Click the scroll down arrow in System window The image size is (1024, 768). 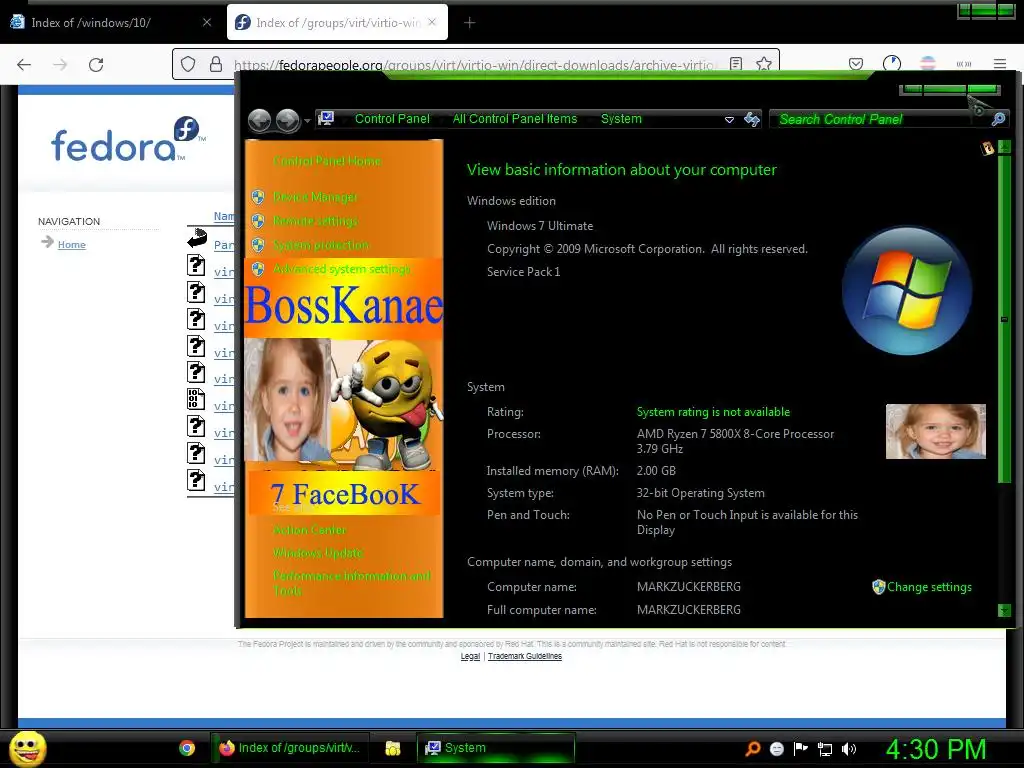click(1004, 610)
